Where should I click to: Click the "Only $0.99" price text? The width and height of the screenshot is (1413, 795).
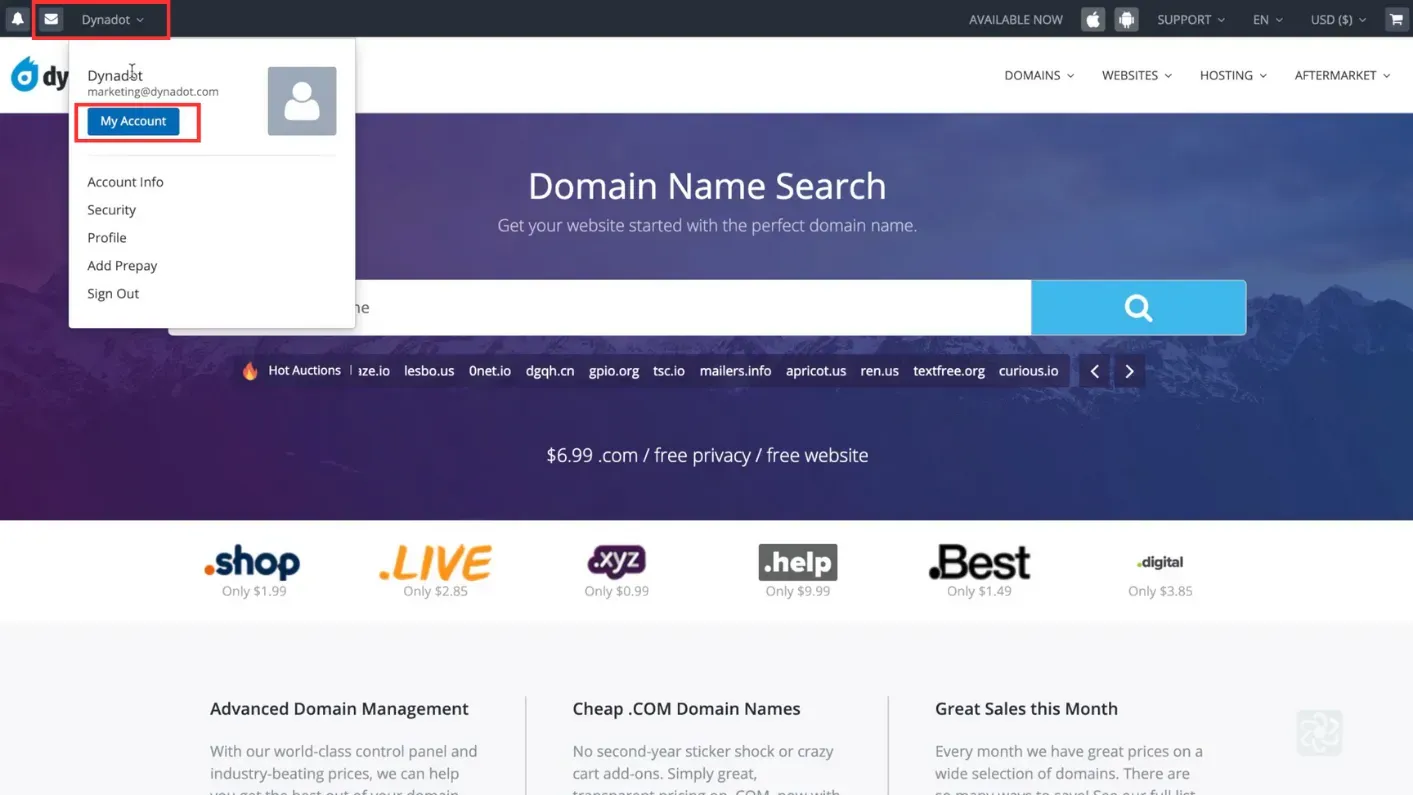pos(616,591)
